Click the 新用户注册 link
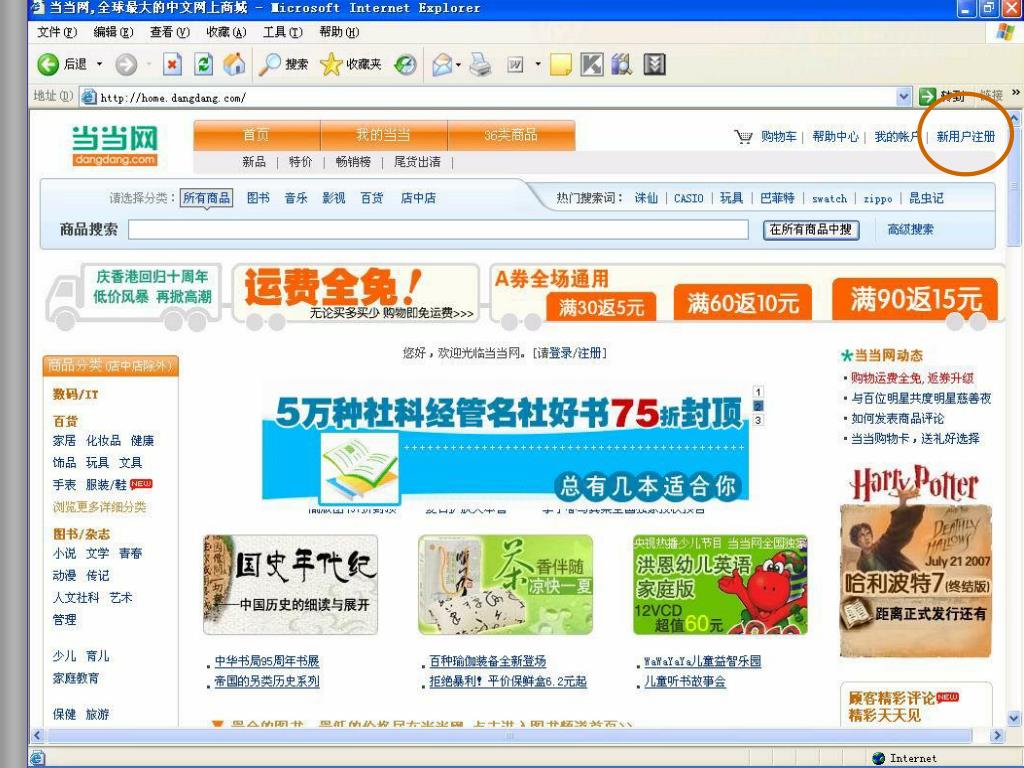Screen dimensions: 1024x768 tap(965, 136)
